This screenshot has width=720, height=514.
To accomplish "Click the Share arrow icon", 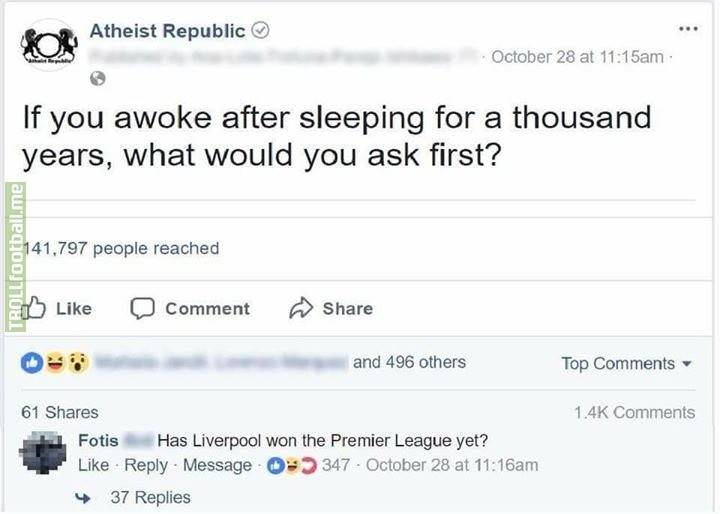I will [x=301, y=308].
